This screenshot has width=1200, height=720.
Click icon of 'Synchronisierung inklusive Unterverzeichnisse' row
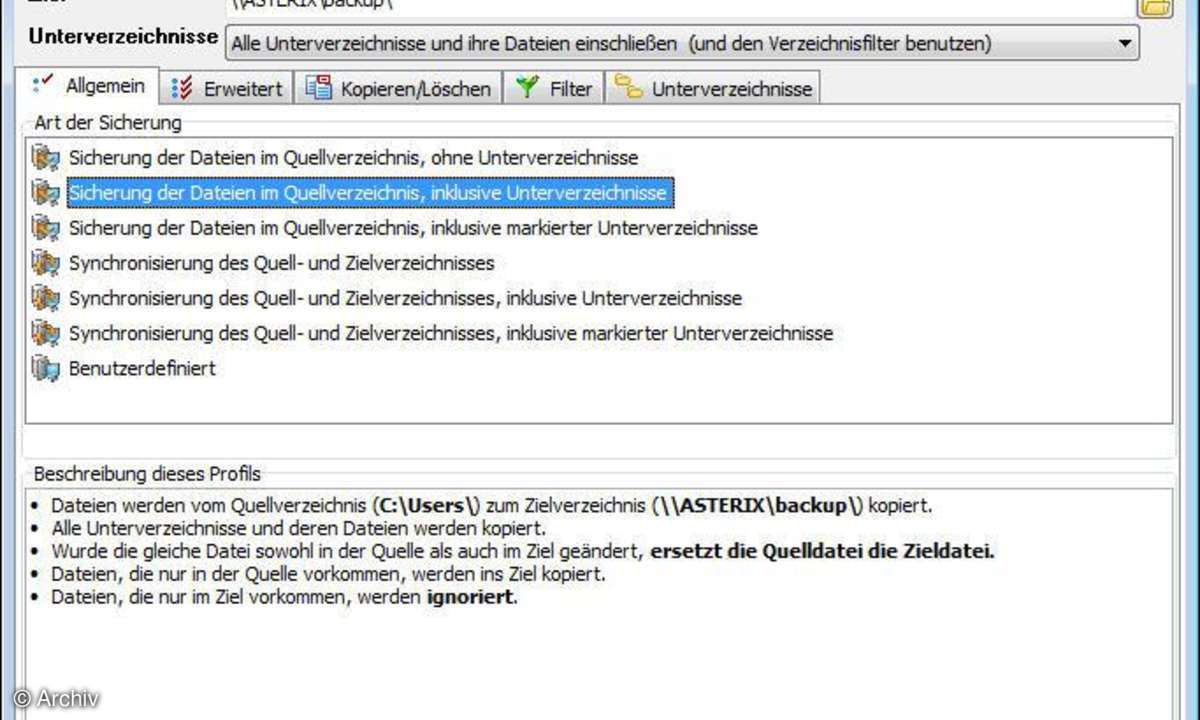pos(46,298)
